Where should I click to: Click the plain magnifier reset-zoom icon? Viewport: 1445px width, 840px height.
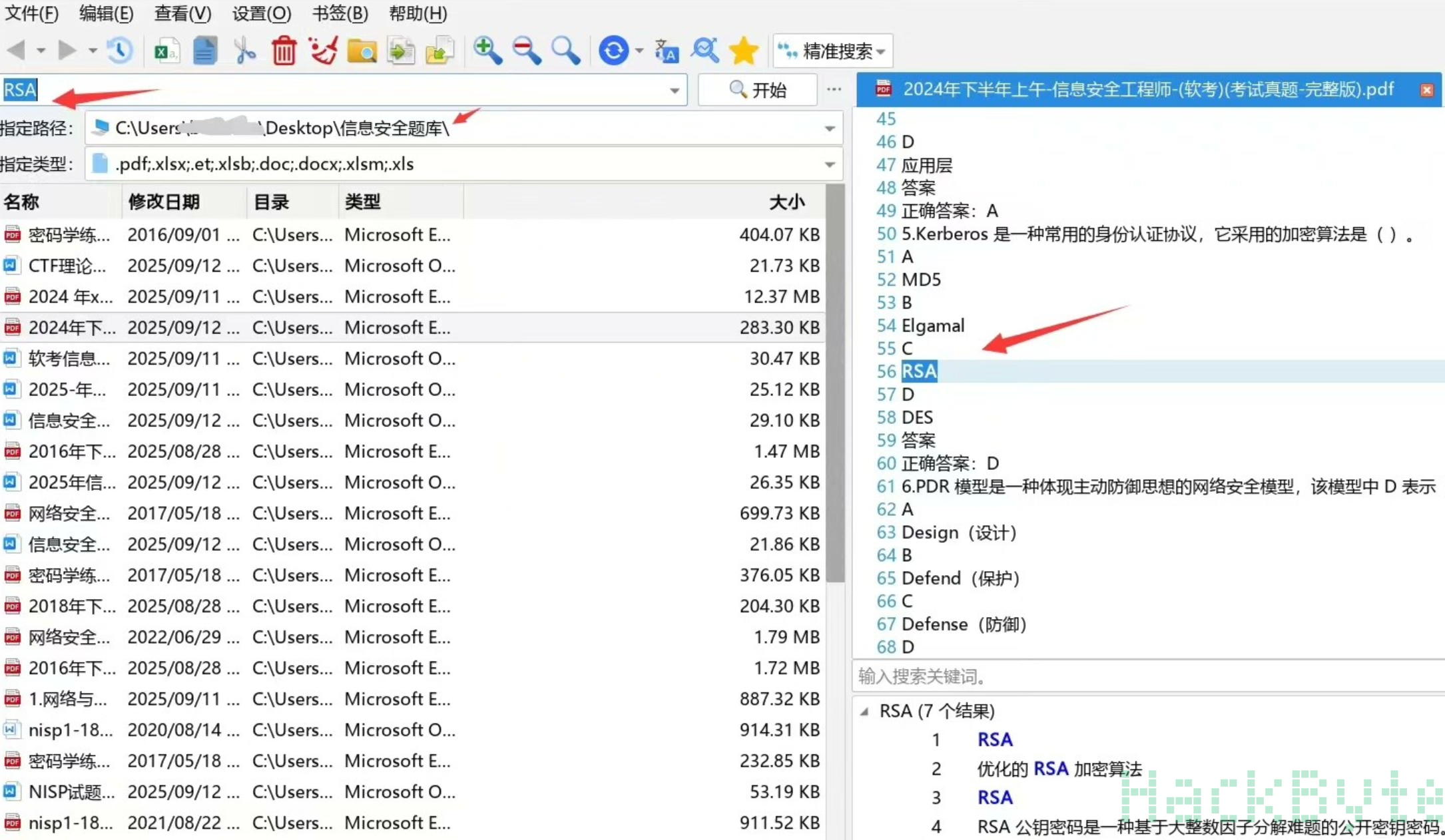[x=565, y=51]
